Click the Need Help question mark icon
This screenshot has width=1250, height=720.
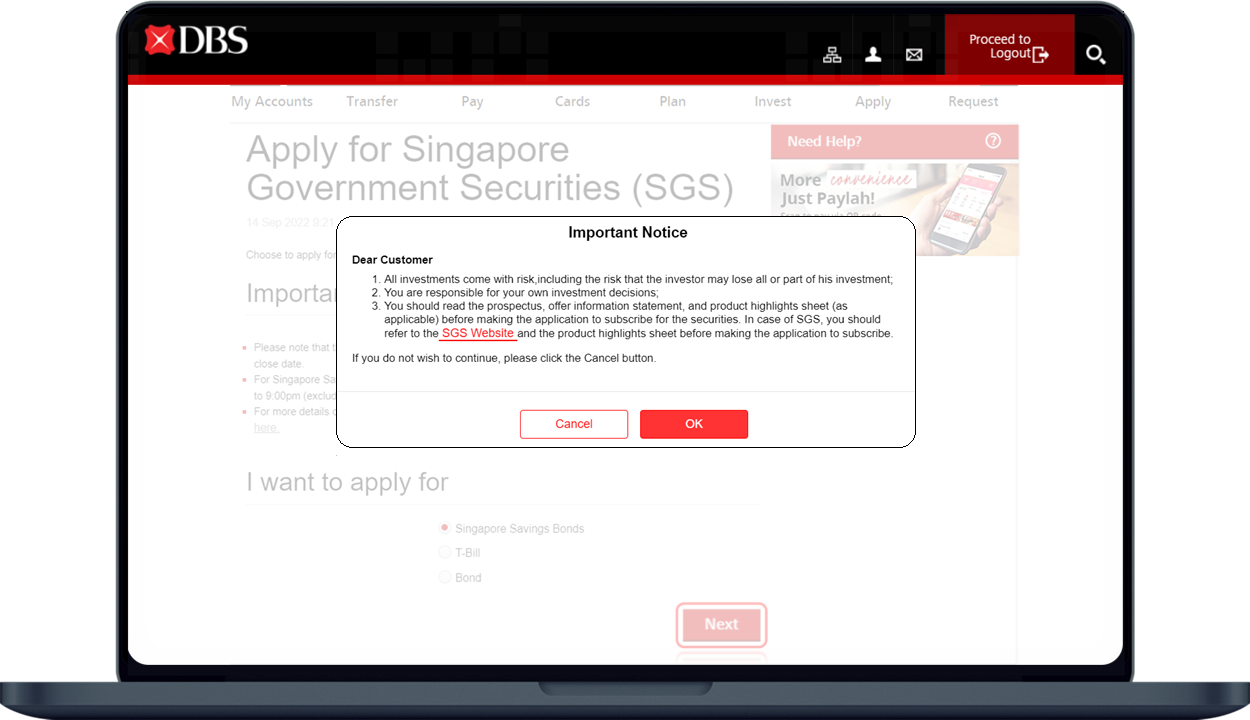pyautogui.click(x=993, y=141)
